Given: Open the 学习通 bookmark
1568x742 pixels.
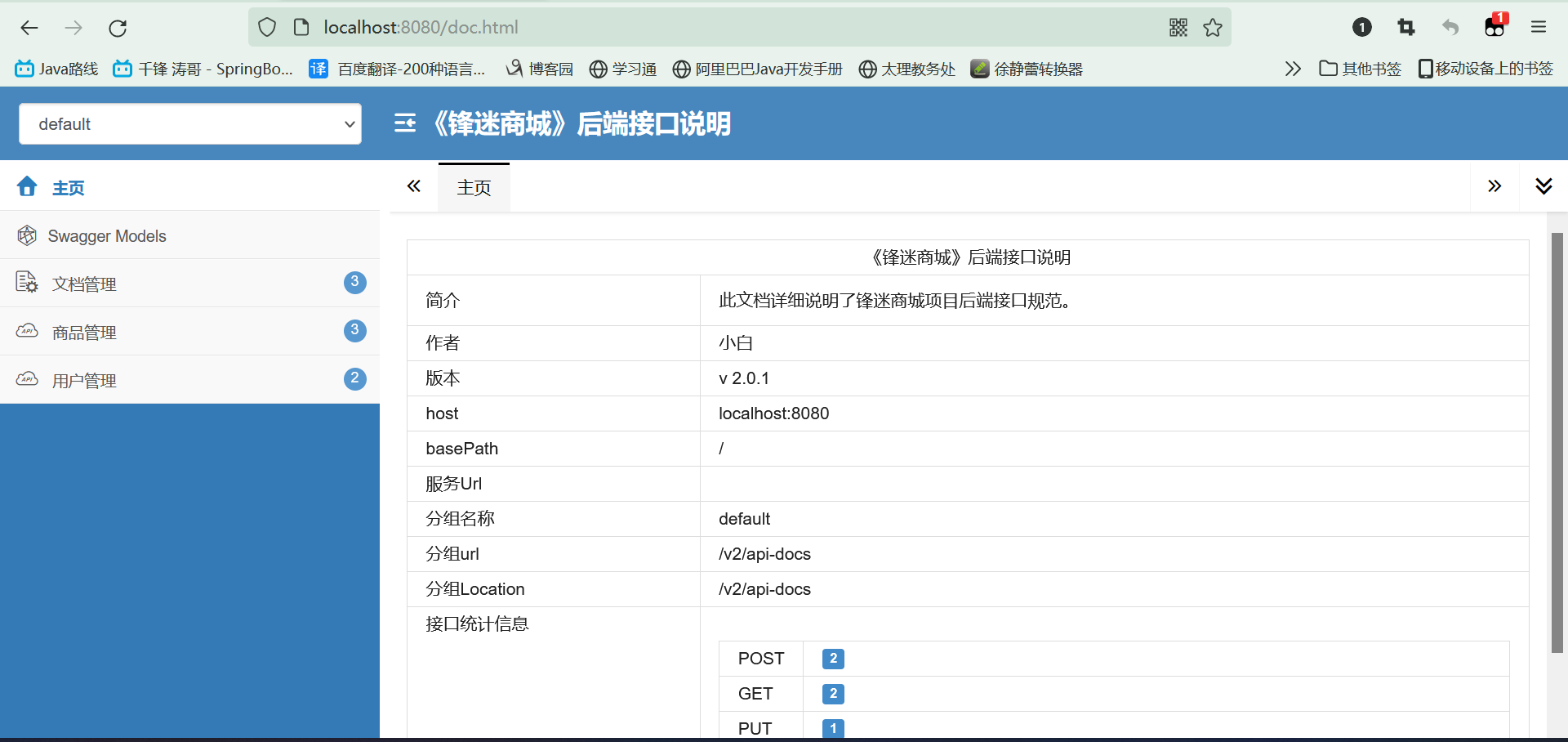Looking at the screenshot, I should coord(623,69).
